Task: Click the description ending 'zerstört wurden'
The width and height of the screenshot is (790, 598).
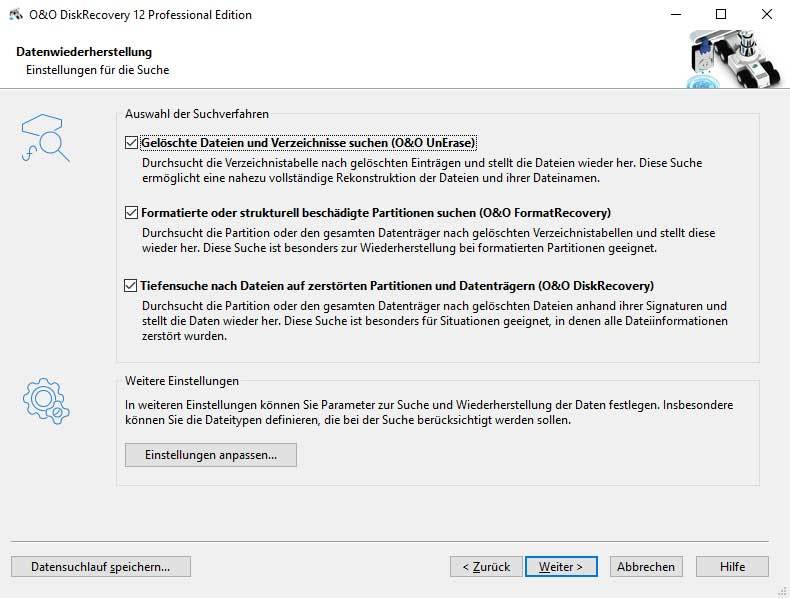Action: tap(435, 321)
